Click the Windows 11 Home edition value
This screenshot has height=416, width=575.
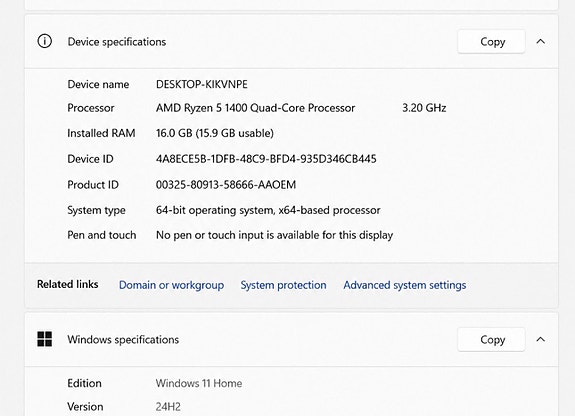(199, 383)
